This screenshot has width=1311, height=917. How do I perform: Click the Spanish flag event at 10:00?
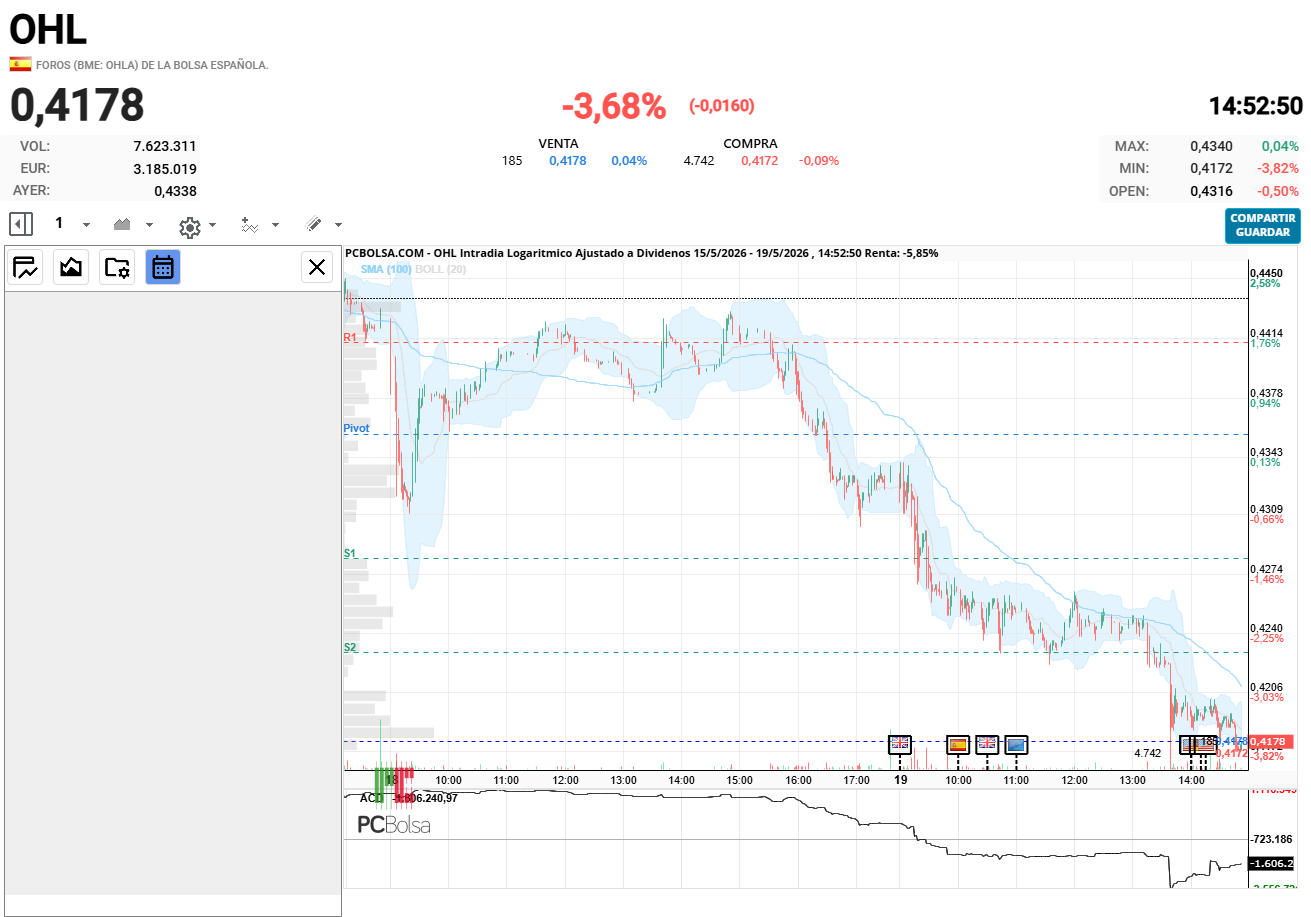[958, 744]
